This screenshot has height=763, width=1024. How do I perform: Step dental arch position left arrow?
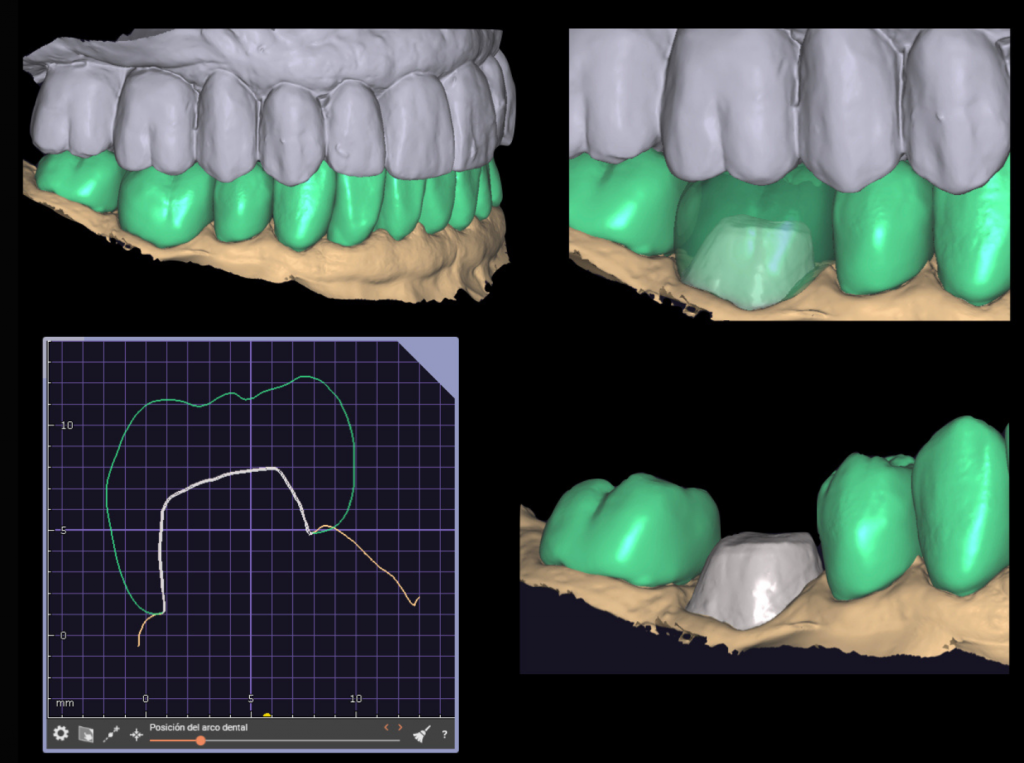click(x=387, y=727)
